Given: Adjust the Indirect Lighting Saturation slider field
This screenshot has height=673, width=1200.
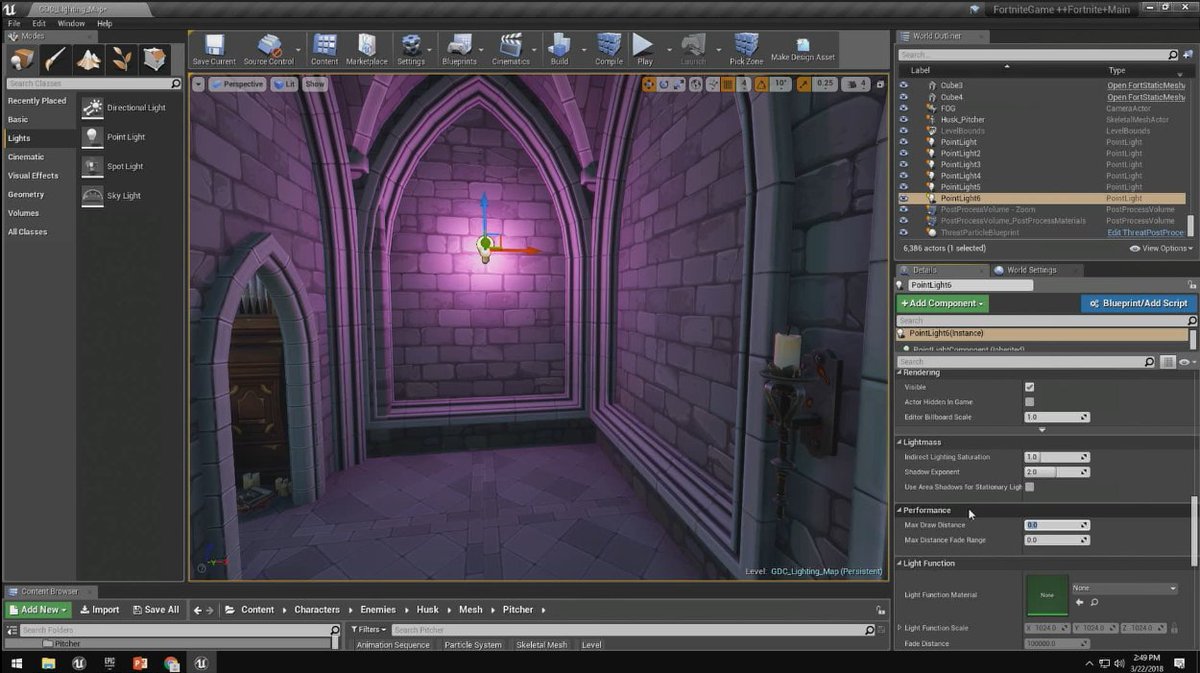Looking at the screenshot, I should (x=1056, y=457).
